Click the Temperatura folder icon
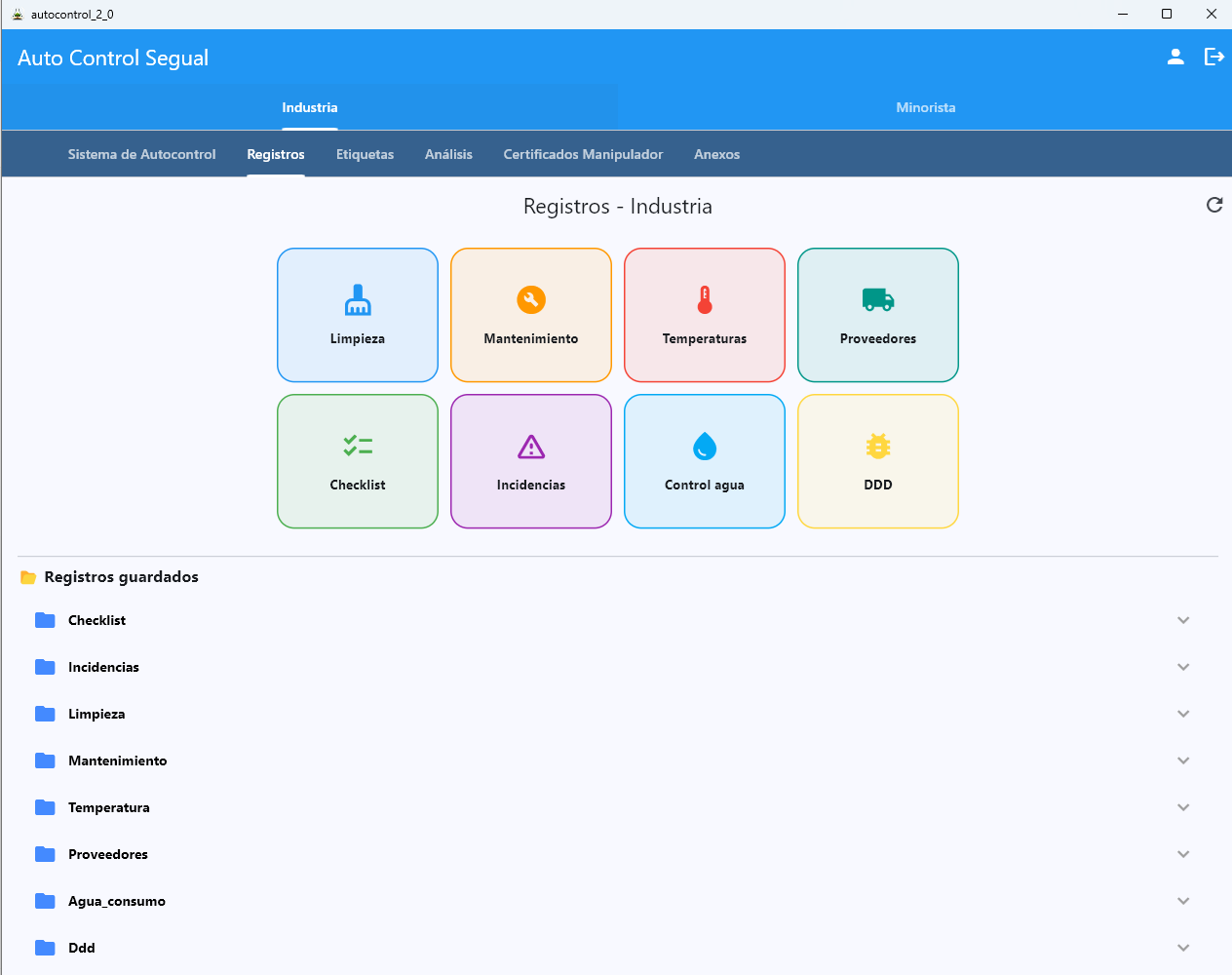Screen dimensions: 1232x975 [45, 807]
